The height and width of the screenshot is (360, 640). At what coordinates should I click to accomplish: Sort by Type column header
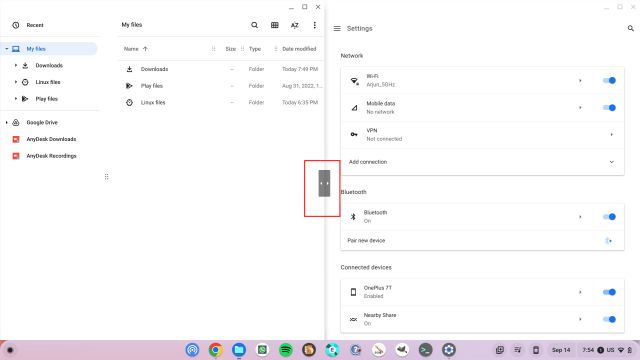point(255,49)
